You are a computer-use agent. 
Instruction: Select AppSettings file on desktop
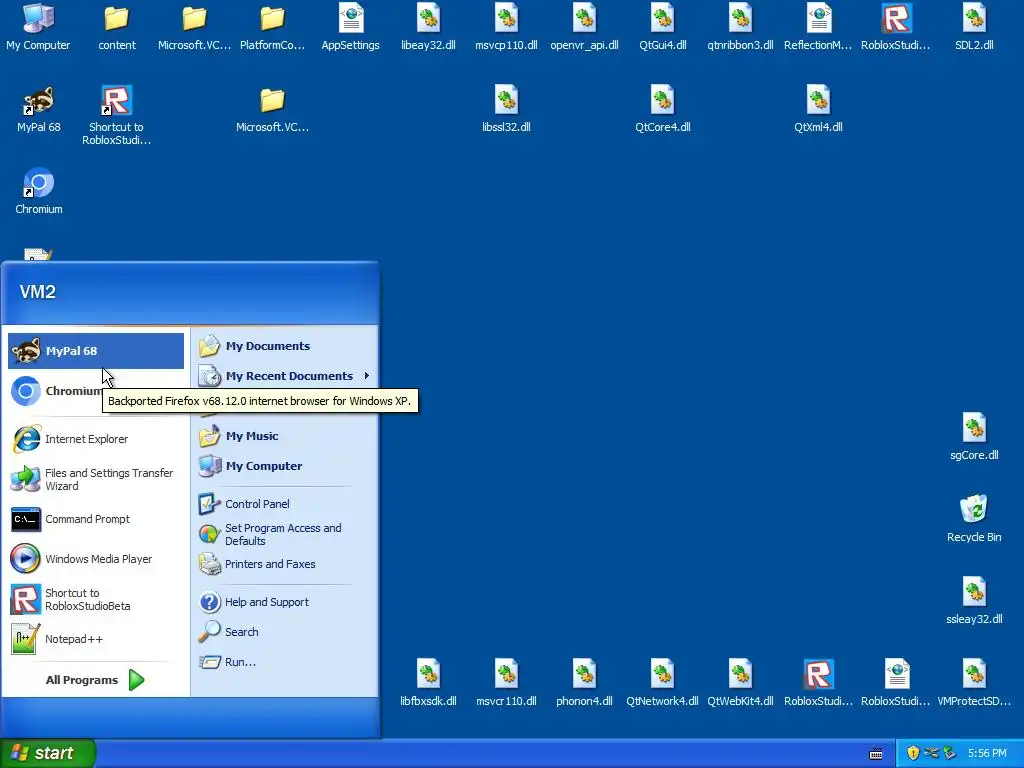[x=351, y=26]
